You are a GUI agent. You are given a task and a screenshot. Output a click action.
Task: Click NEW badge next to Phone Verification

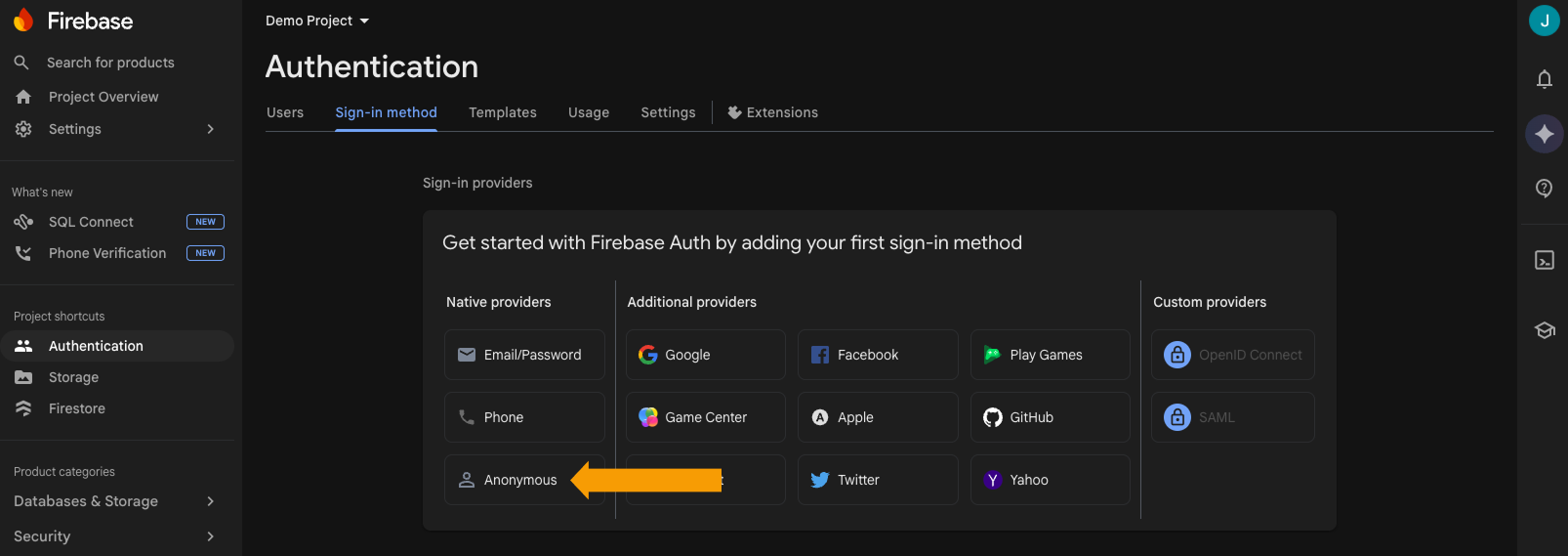(x=205, y=253)
